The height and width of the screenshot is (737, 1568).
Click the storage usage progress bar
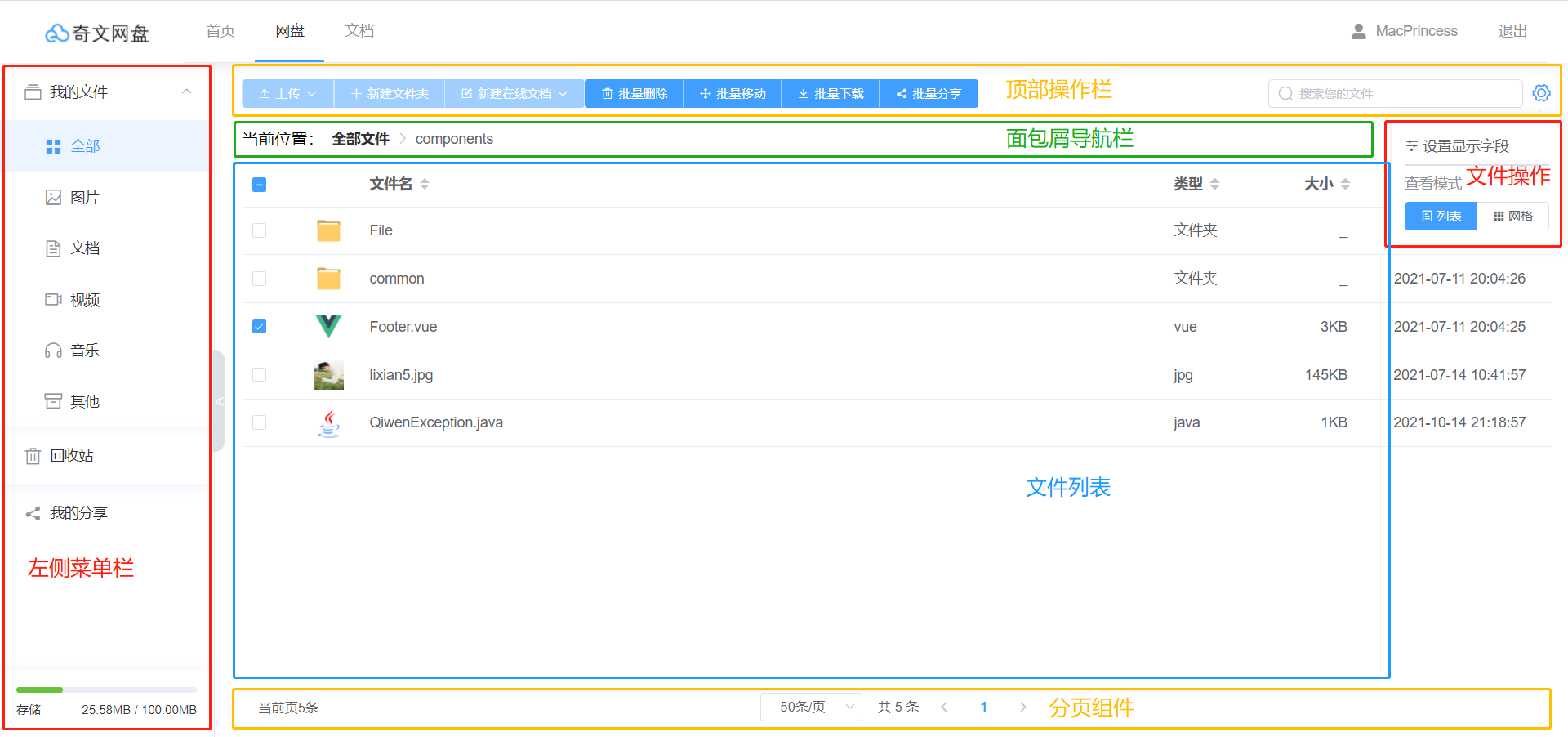[x=106, y=690]
